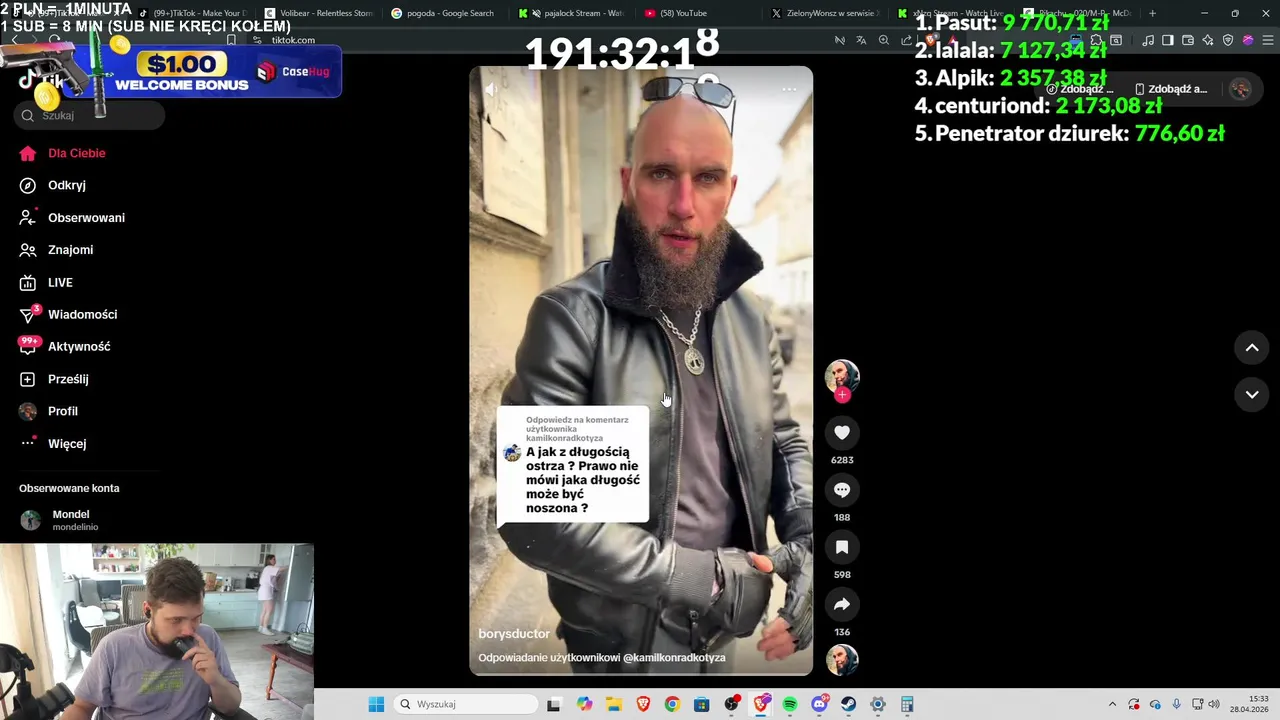Open the @kamilkonradkotyza mention in the caption
The image size is (1280, 720).
(674, 658)
